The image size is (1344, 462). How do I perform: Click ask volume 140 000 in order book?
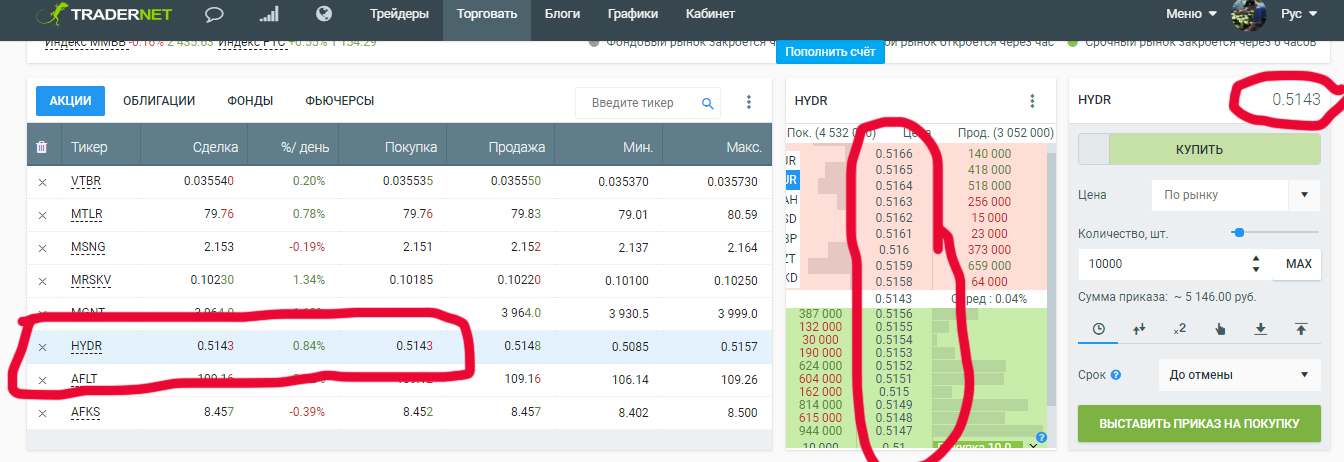pyautogui.click(x=988, y=154)
